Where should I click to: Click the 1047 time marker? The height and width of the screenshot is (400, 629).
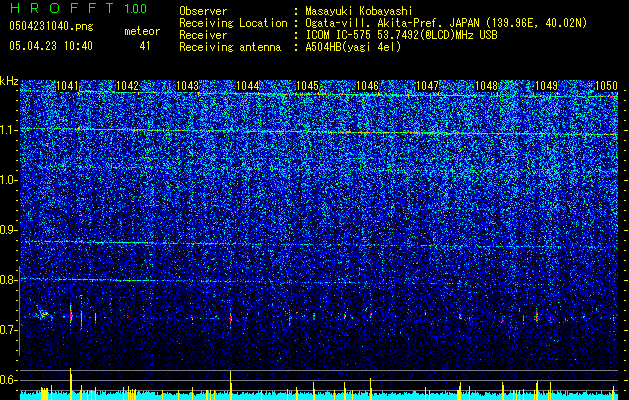point(428,86)
